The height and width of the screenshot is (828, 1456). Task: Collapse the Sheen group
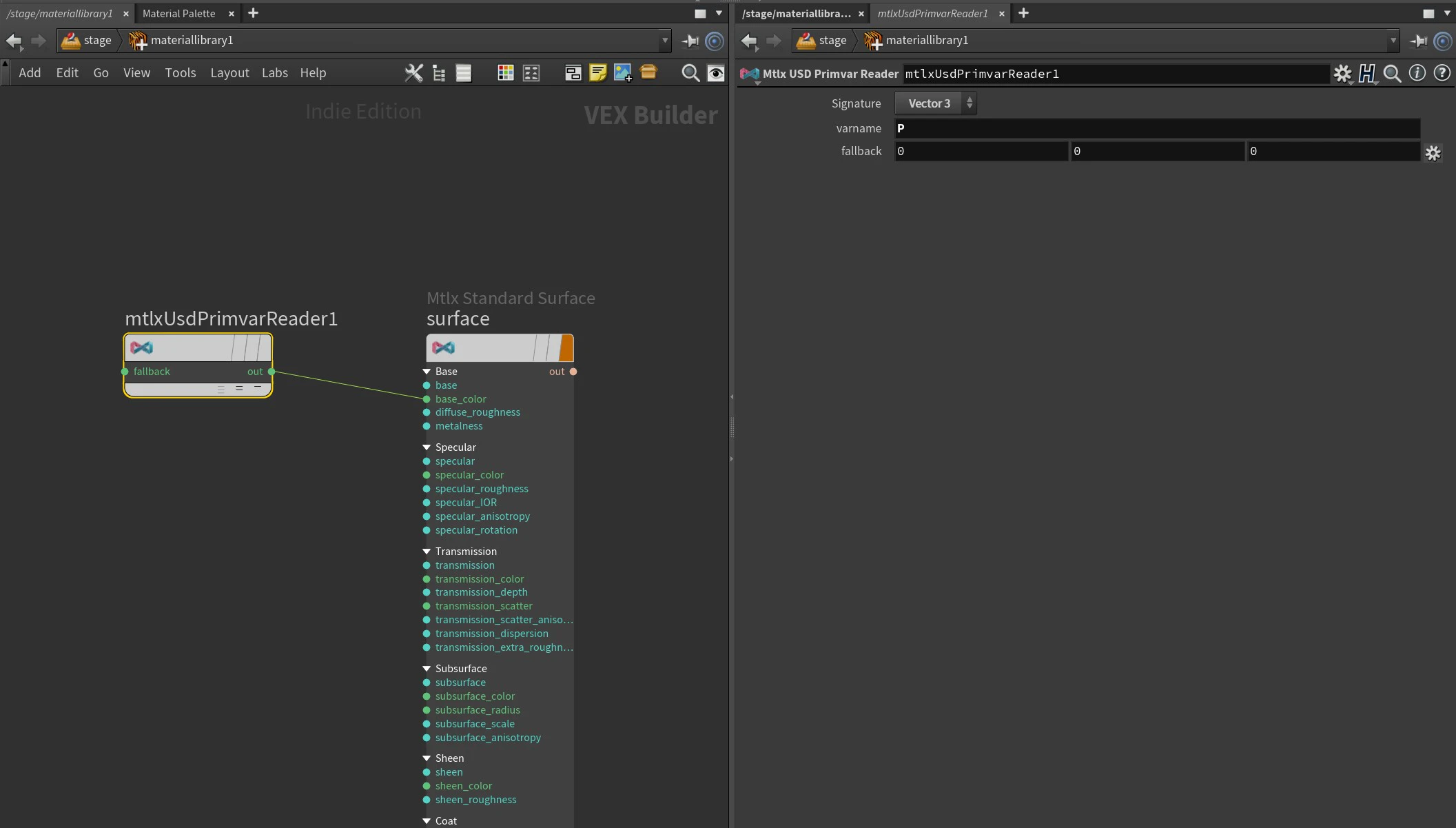tap(427, 758)
